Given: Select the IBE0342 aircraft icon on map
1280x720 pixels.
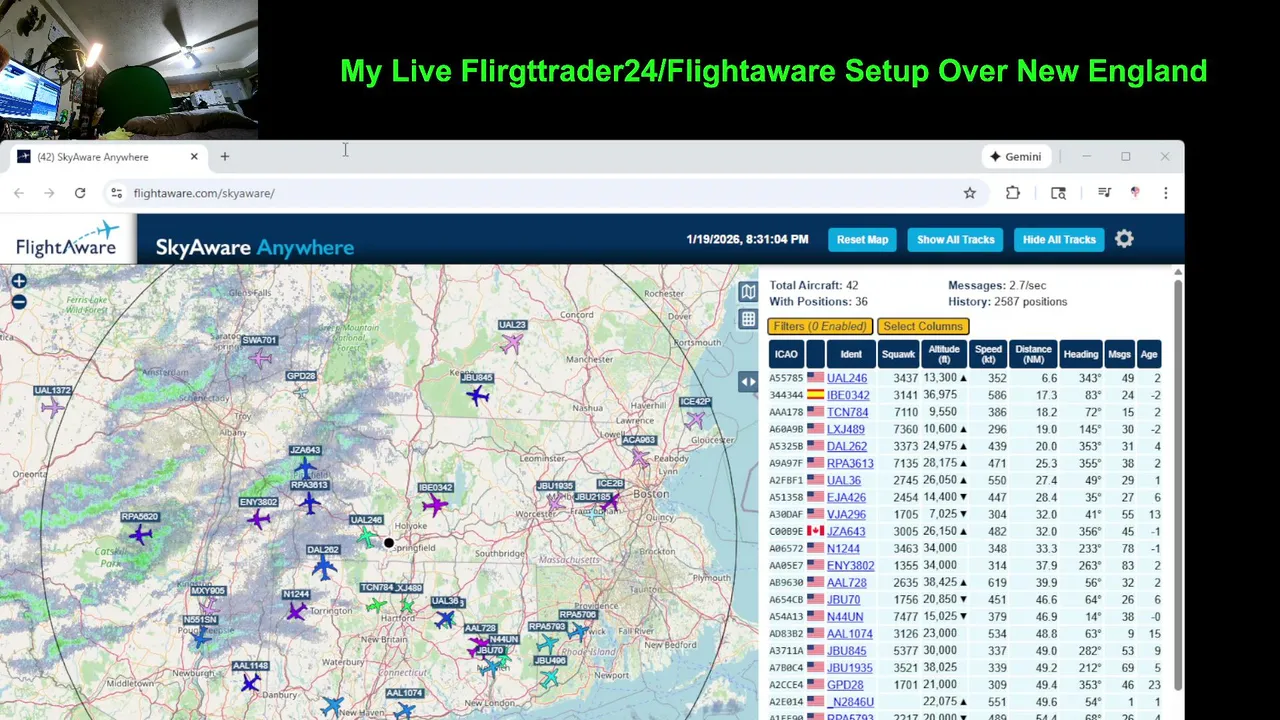Looking at the screenshot, I should pyautogui.click(x=434, y=505).
